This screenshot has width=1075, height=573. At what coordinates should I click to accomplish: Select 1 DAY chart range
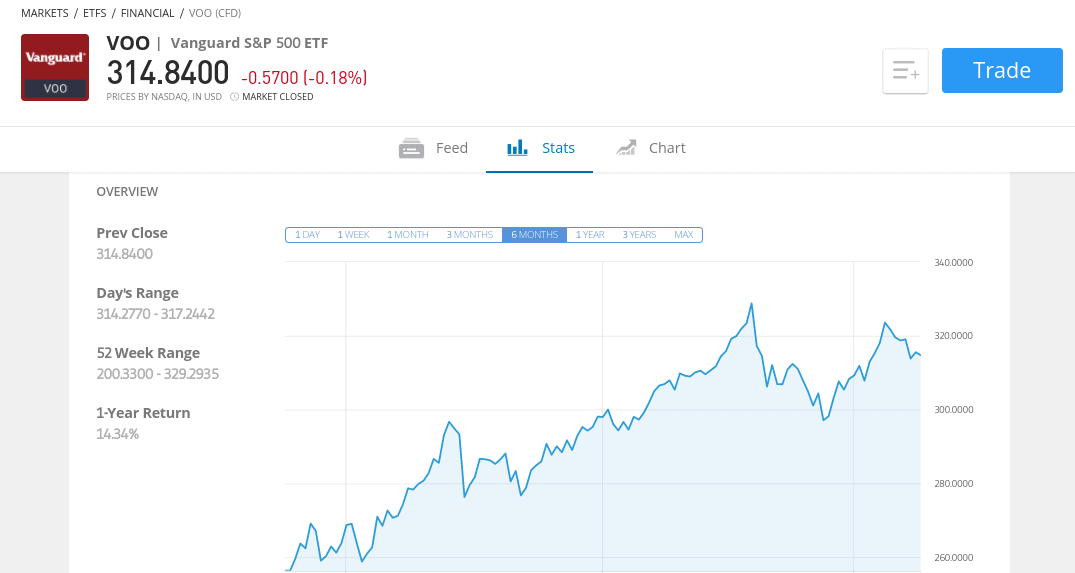[x=307, y=234]
